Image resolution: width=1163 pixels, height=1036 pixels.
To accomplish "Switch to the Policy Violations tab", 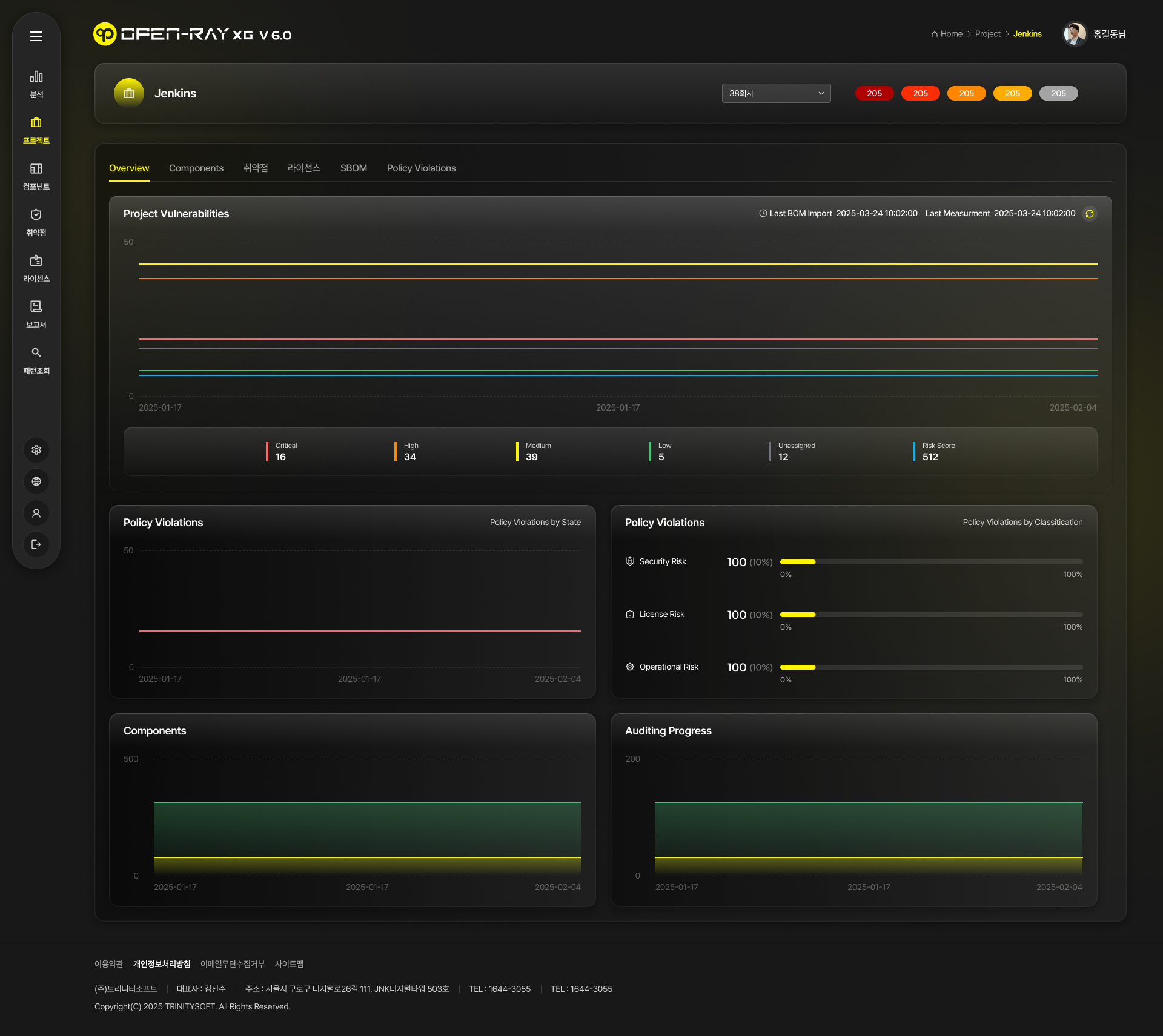I will [x=421, y=168].
